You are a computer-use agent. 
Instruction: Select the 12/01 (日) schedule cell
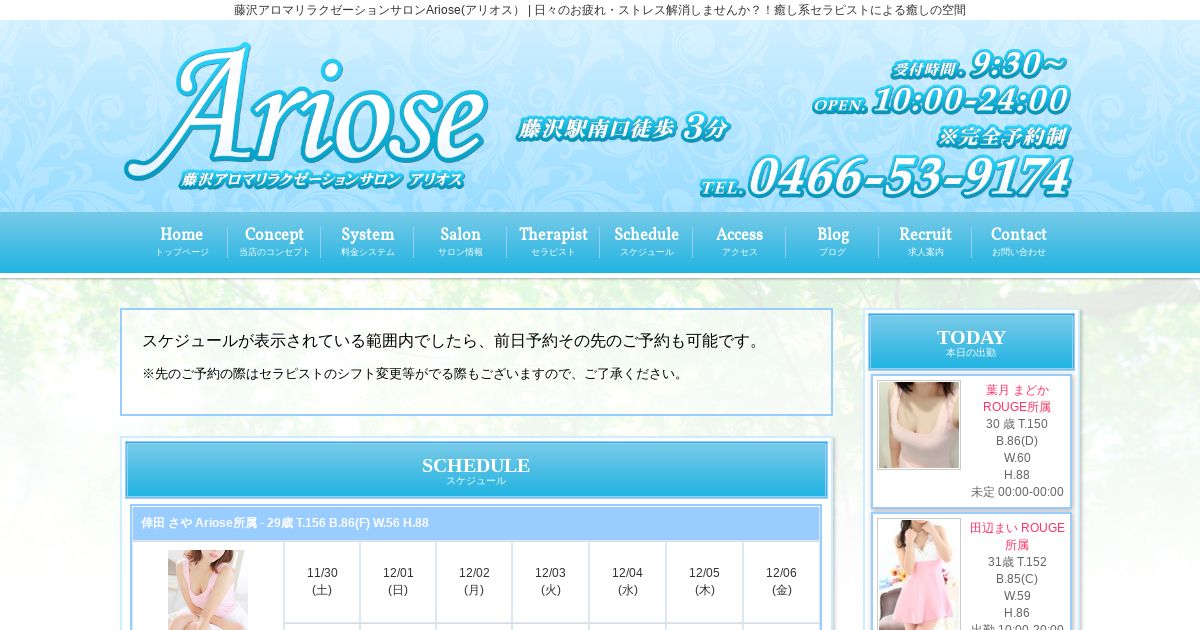point(398,581)
